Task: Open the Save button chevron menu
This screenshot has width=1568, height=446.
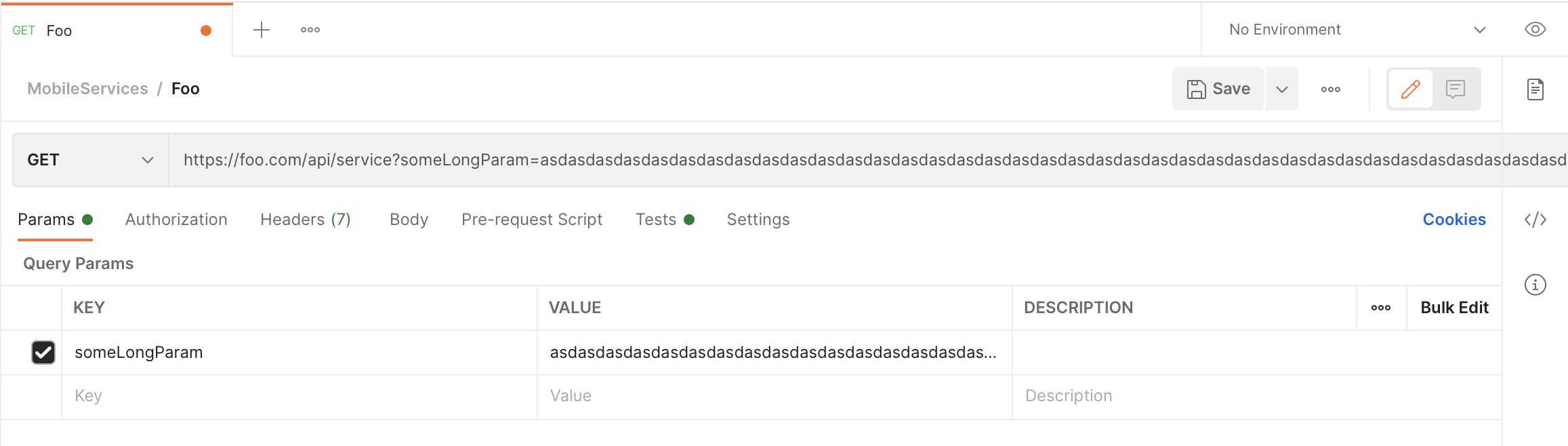Action: [x=1281, y=89]
